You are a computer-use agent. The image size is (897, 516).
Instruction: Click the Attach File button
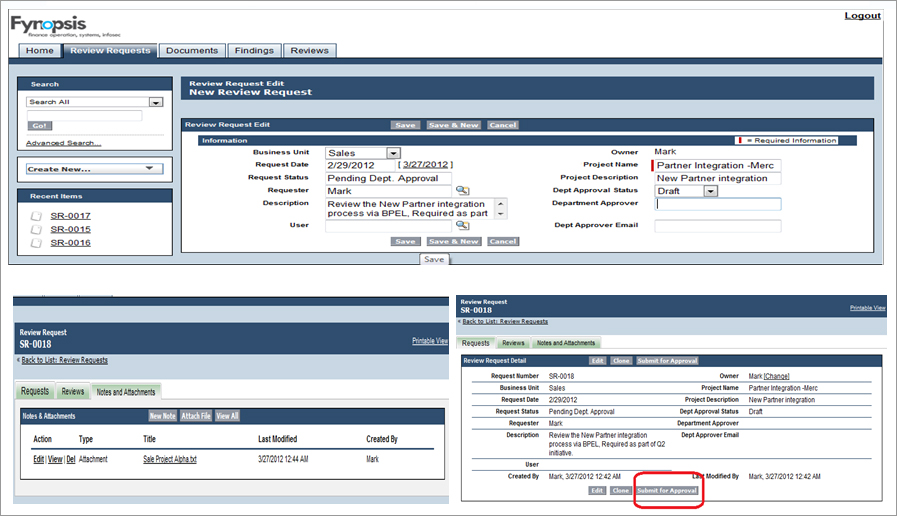pyautogui.click(x=196, y=416)
